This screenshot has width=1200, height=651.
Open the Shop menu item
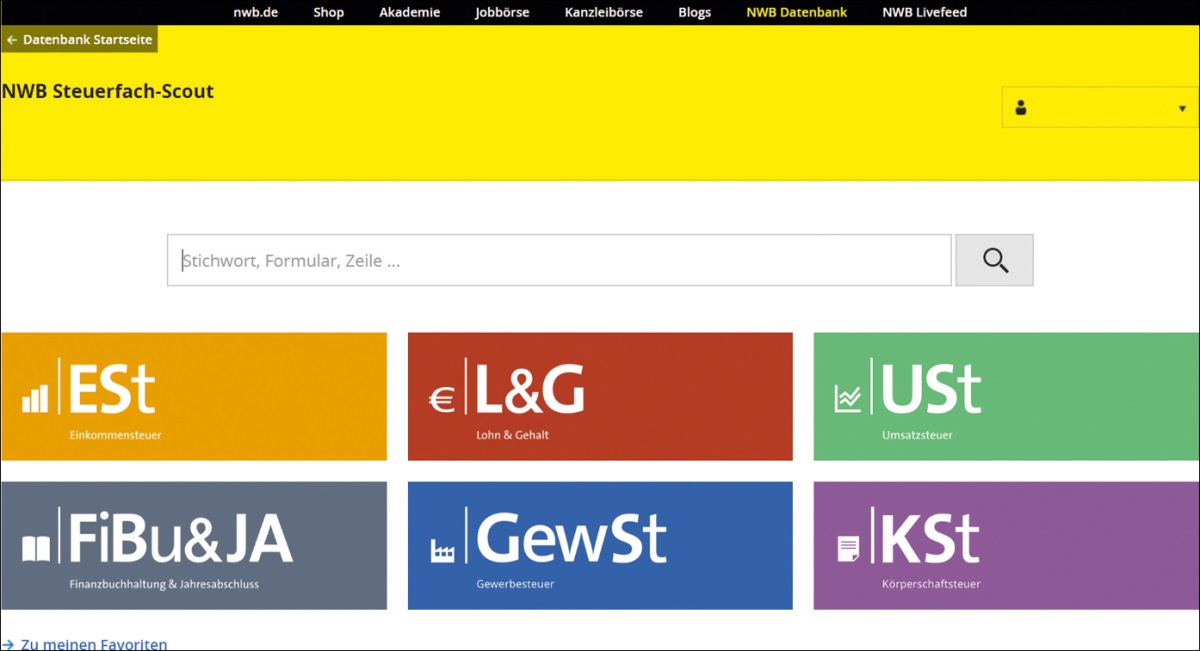[328, 13]
